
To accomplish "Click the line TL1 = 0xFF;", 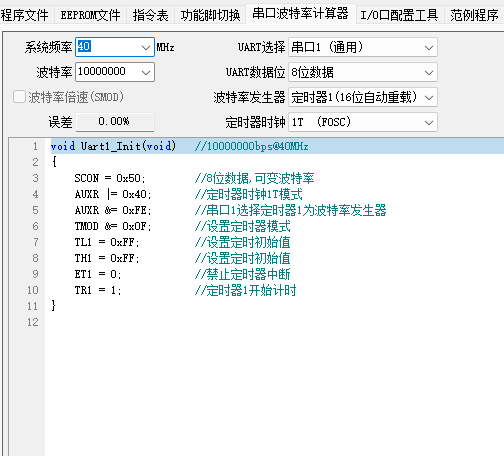I will (x=107, y=242).
